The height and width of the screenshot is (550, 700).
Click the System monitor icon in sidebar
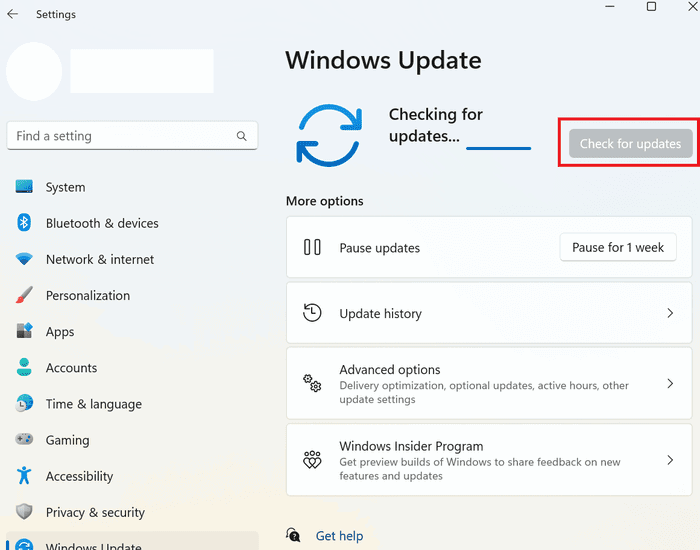(24, 187)
